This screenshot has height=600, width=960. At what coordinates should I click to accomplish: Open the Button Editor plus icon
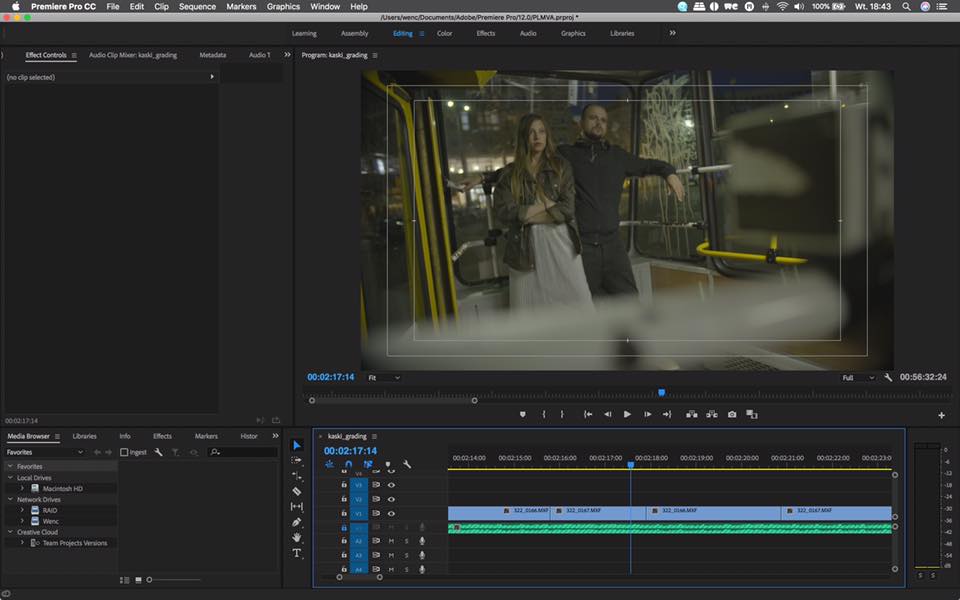pyautogui.click(x=941, y=415)
